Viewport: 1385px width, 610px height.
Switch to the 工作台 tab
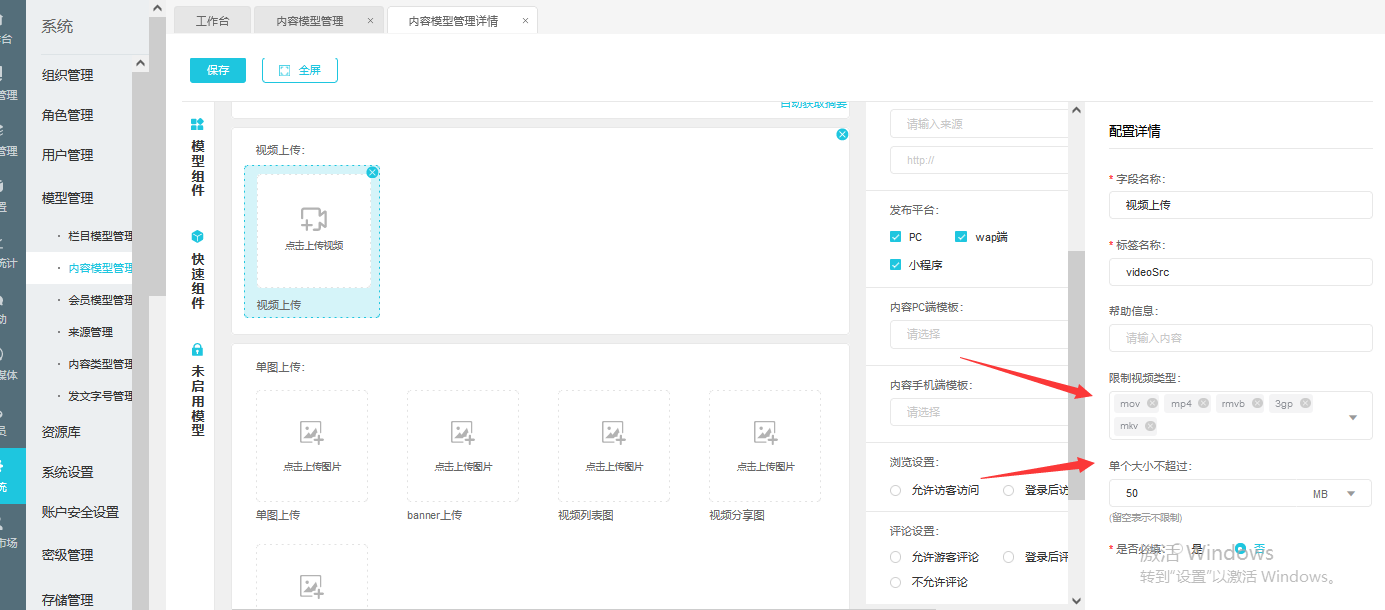tap(212, 21)
